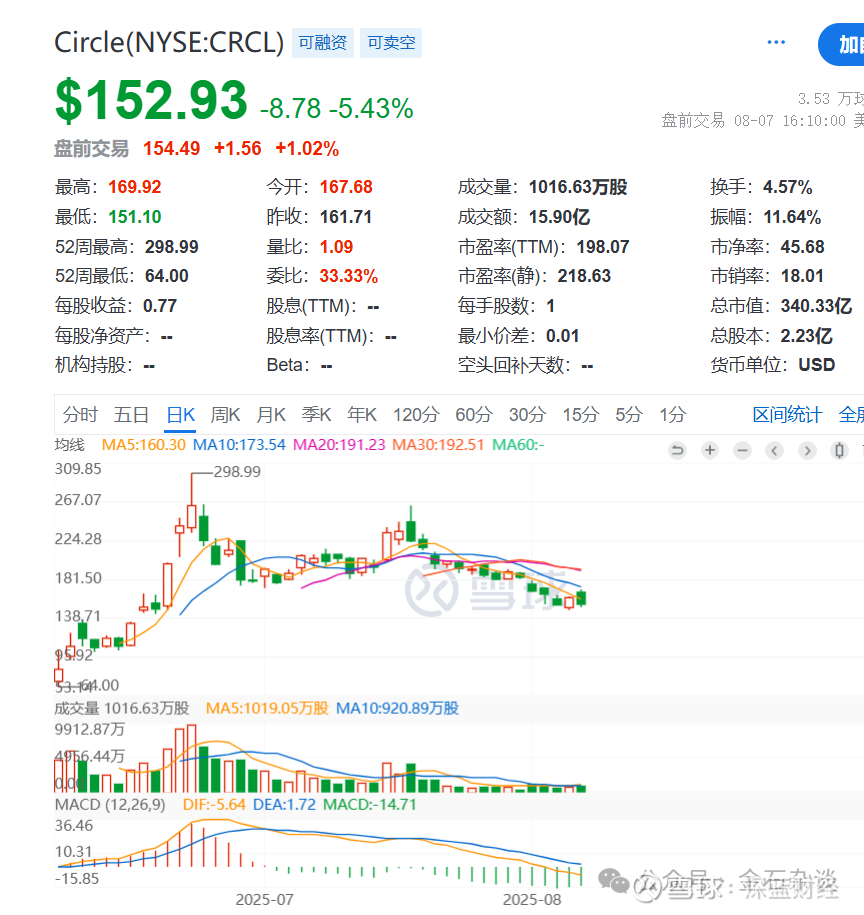Viewport: 864px width, 915px height.
Task: Click the 最高 value 169.92
Action: coord(135,187)
